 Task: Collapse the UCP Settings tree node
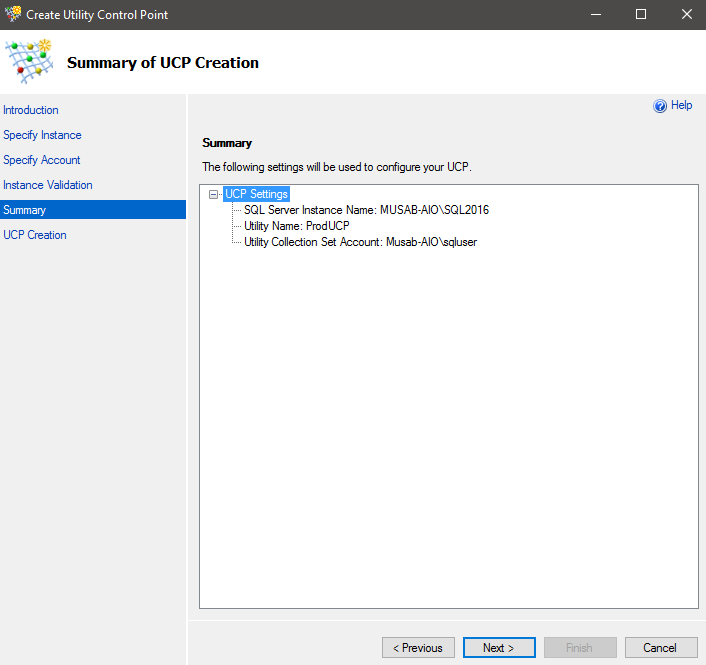(213, 195)
